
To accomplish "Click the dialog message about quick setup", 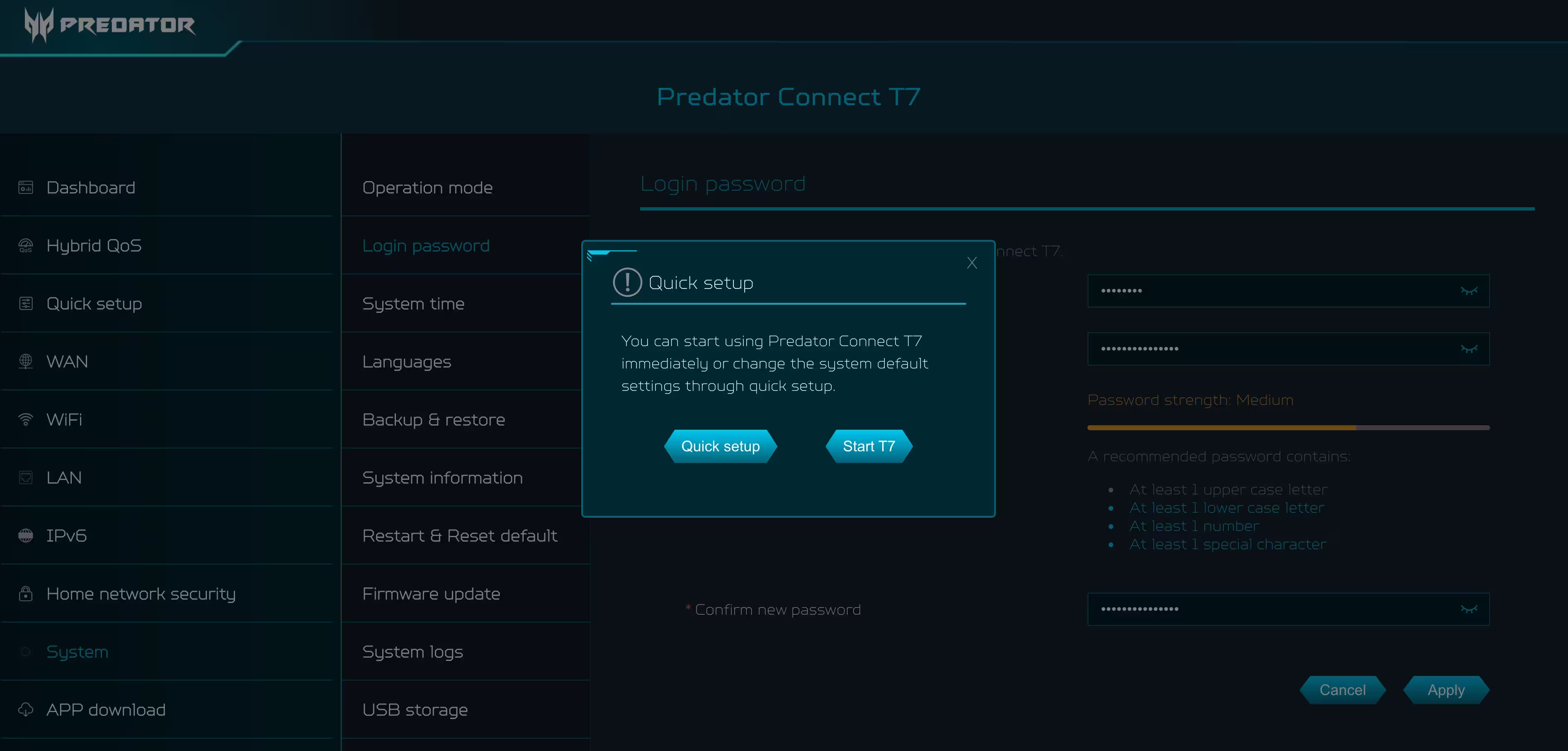I will [774, 363].
